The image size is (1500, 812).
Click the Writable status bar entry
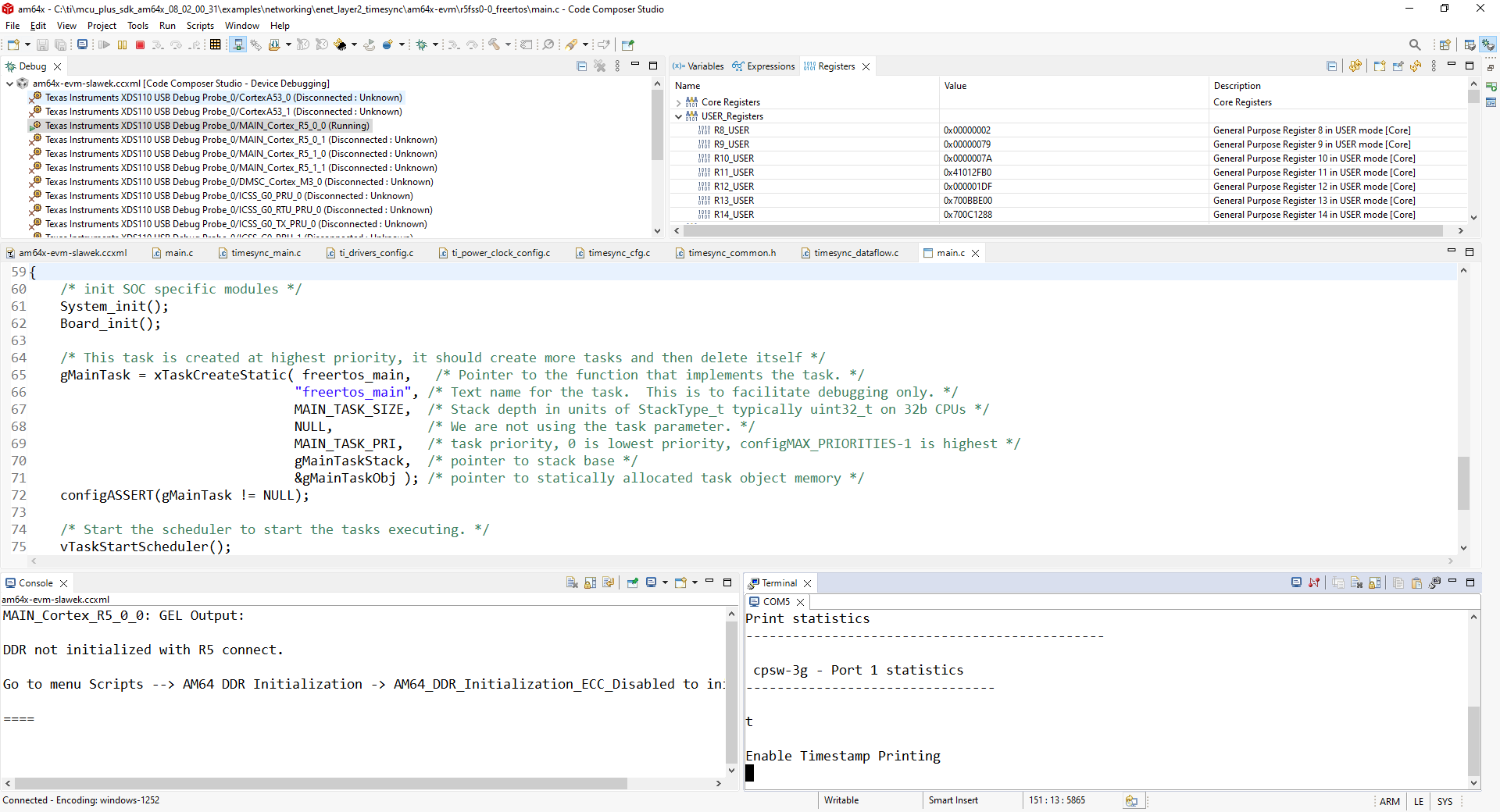(841, 800)
